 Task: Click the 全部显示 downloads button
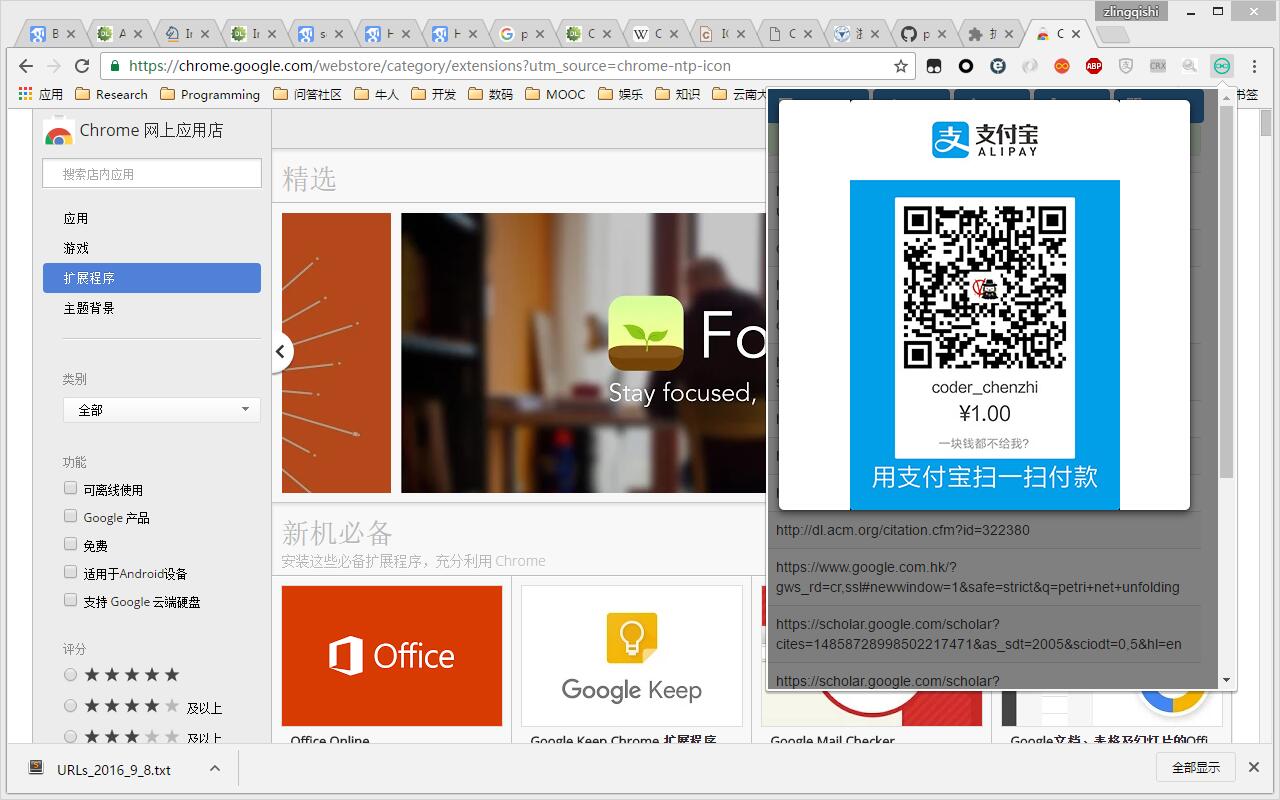point(1196,768)
